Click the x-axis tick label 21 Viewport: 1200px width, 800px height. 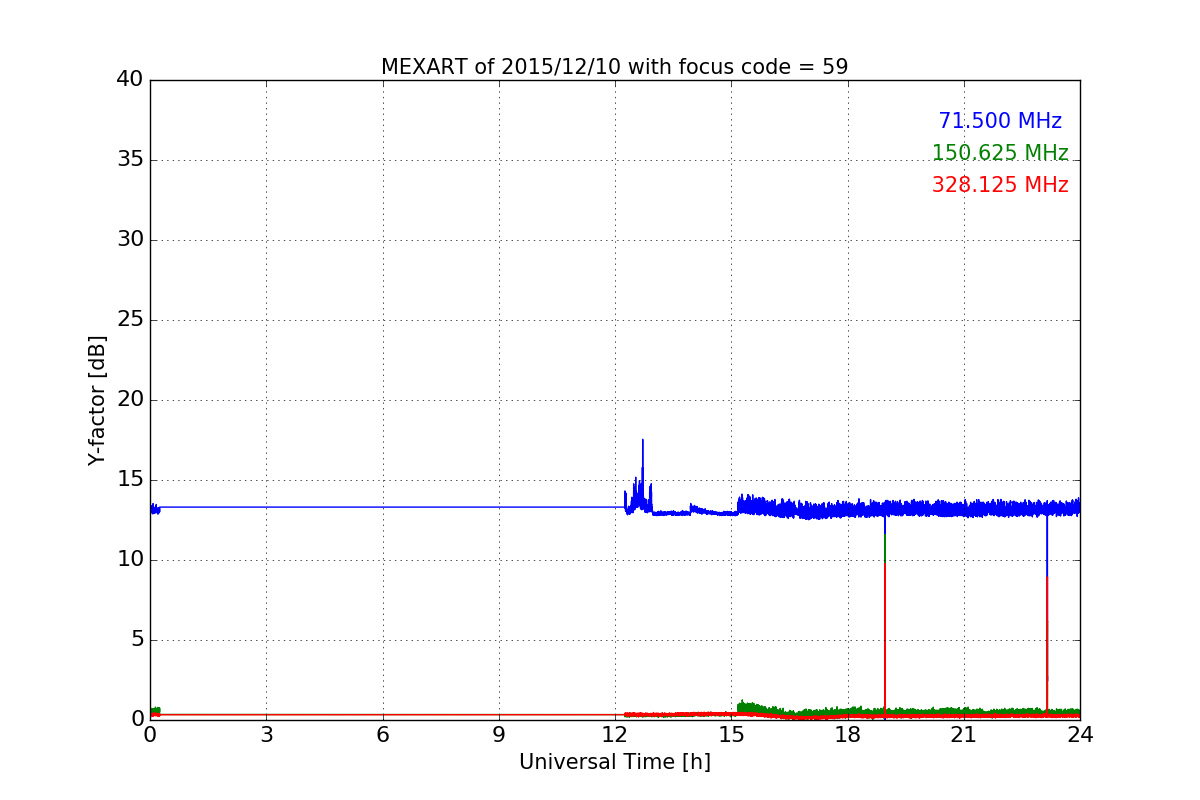964,735
